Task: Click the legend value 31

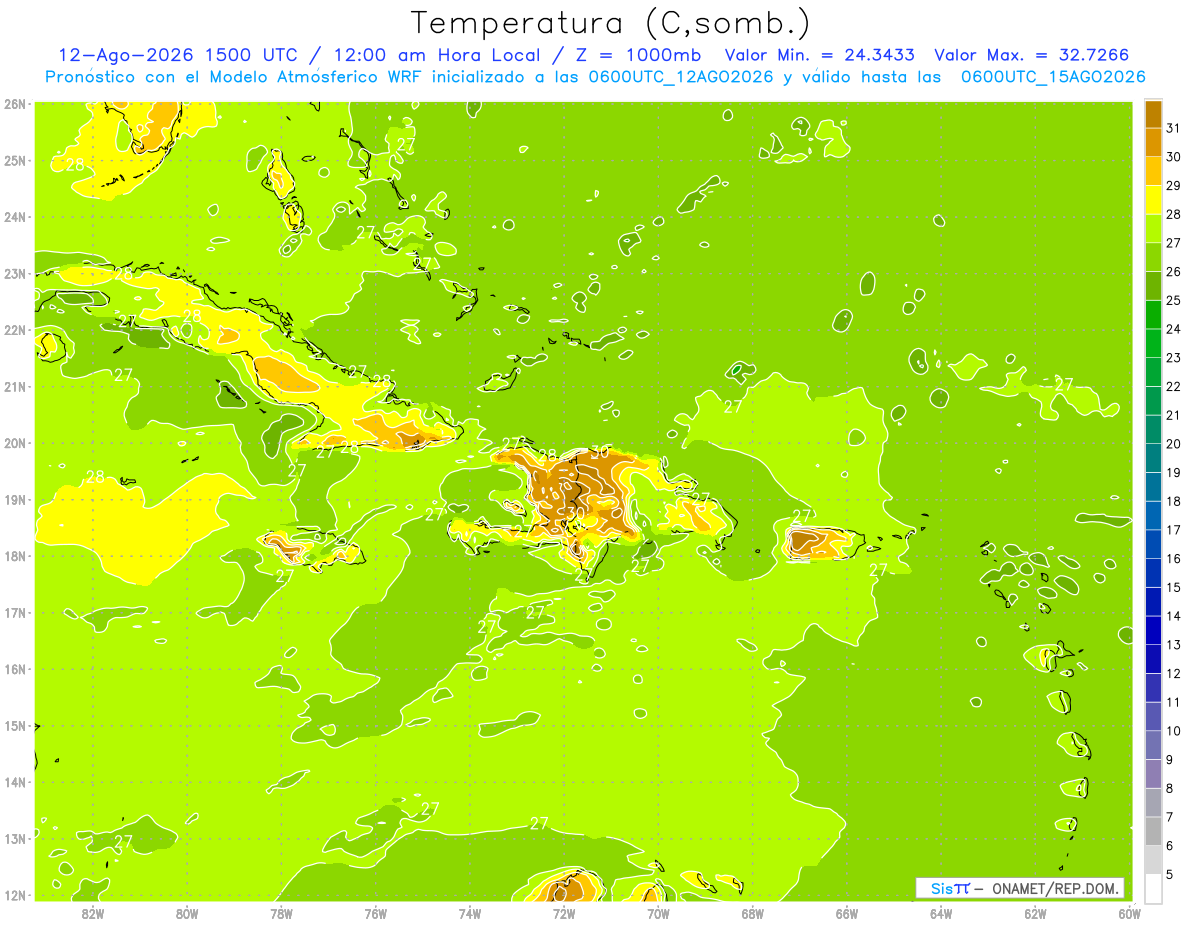Action: (1173, 128)
